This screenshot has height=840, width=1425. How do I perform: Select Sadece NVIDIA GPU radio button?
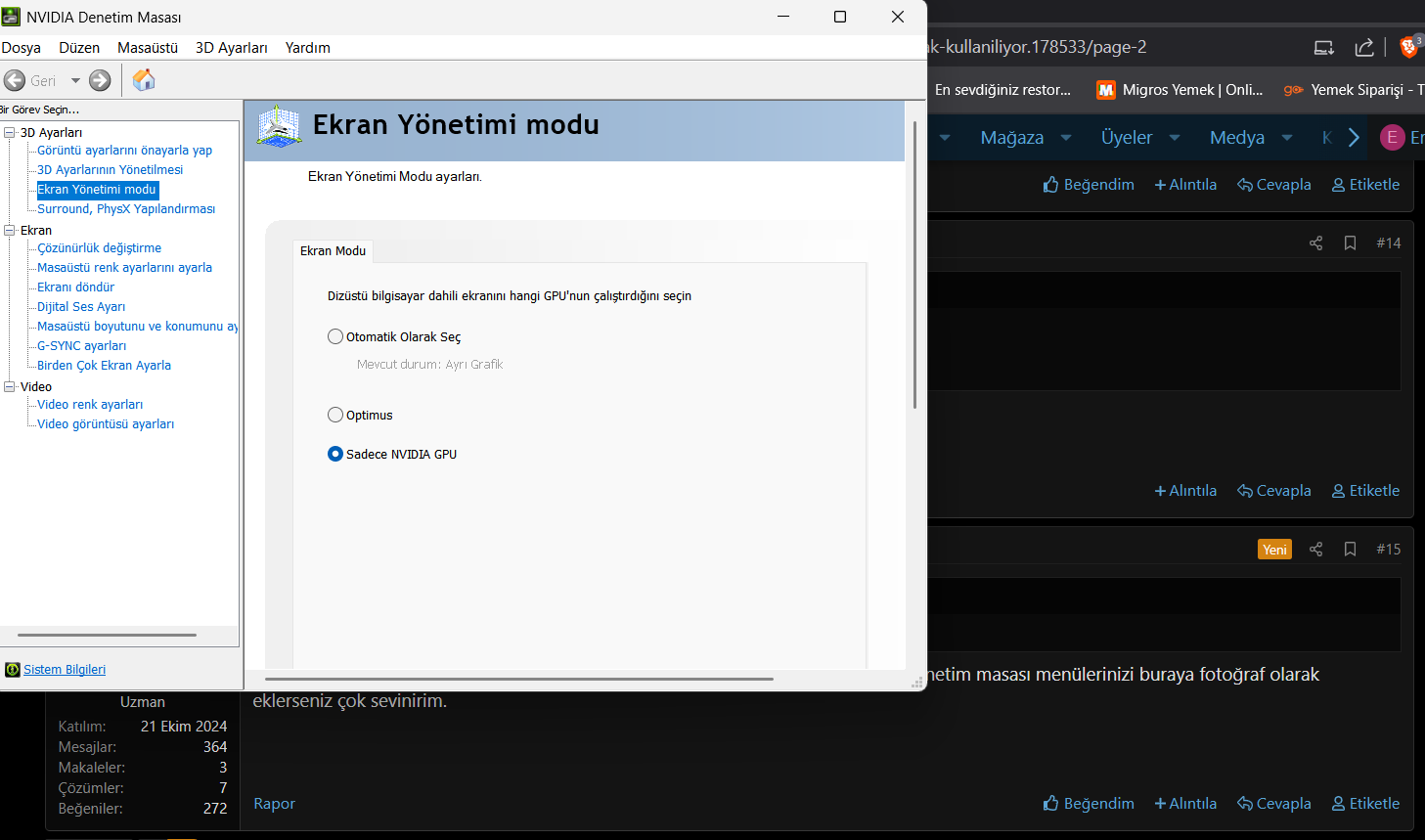coord(335,454)
